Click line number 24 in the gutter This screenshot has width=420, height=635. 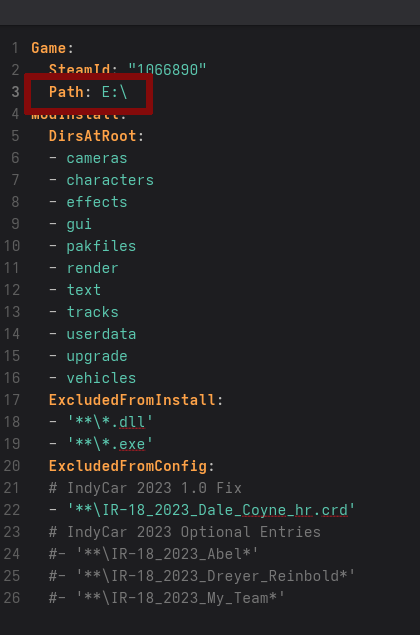pyautogui.click(x=12, y=554)
